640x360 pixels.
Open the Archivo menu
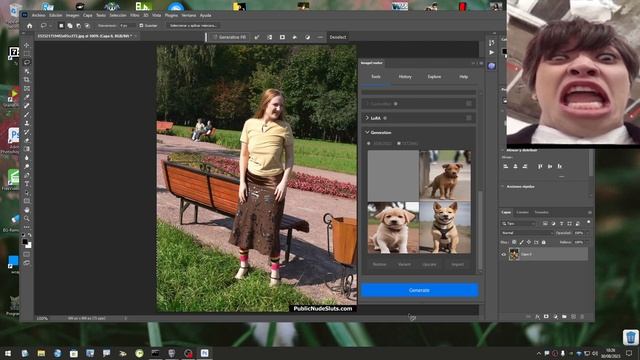tap(38, 15)
